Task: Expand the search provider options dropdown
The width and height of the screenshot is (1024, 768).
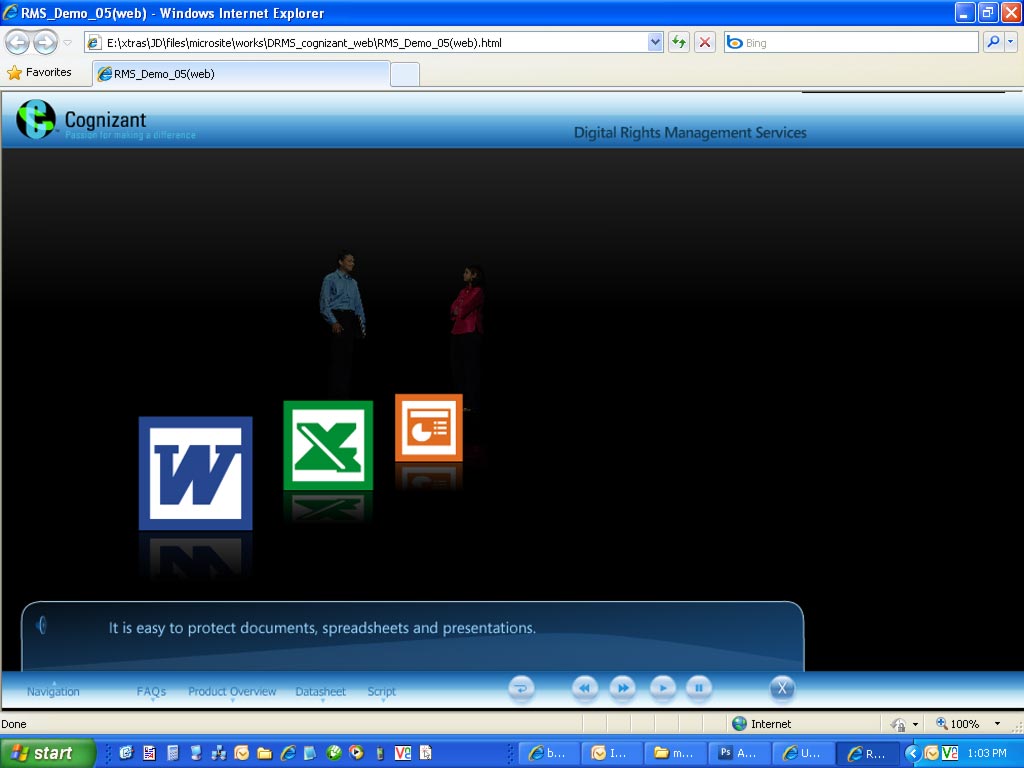Action: (1011, 42)
